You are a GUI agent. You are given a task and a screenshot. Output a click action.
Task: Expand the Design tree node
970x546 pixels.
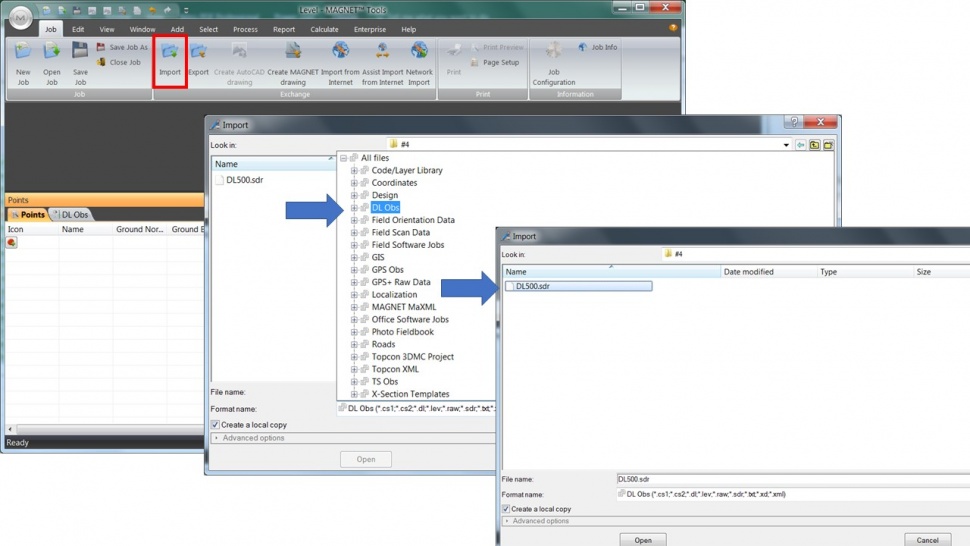[354, 195]
